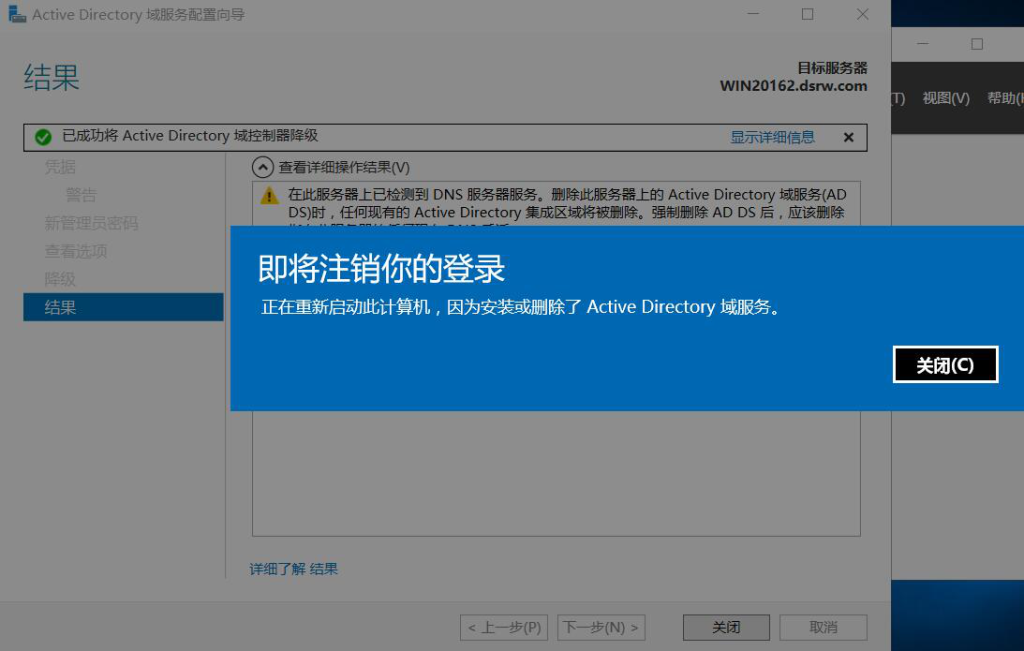Viewport: 1024px width, 651px height.
Task: Dismiss the demotion success notification with the X
Action: point(848,137)
